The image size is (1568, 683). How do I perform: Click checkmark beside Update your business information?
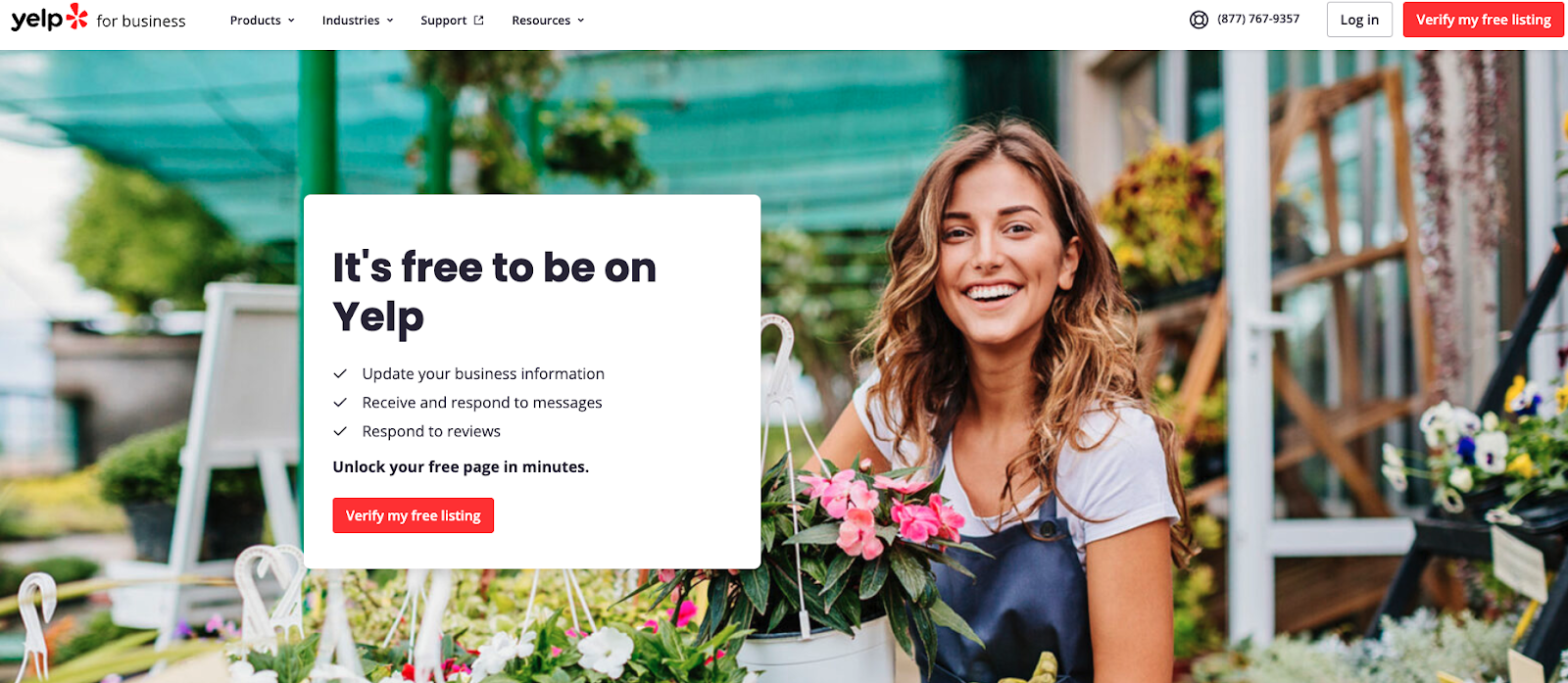[x=340, y=373]
